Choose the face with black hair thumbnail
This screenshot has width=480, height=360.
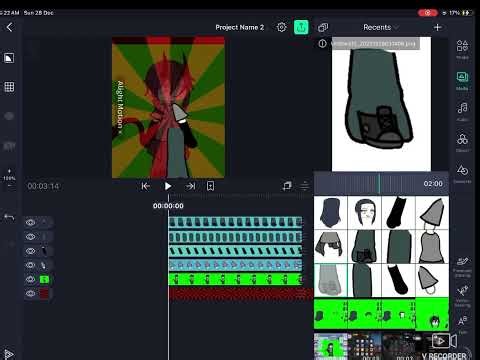[365, 212]
